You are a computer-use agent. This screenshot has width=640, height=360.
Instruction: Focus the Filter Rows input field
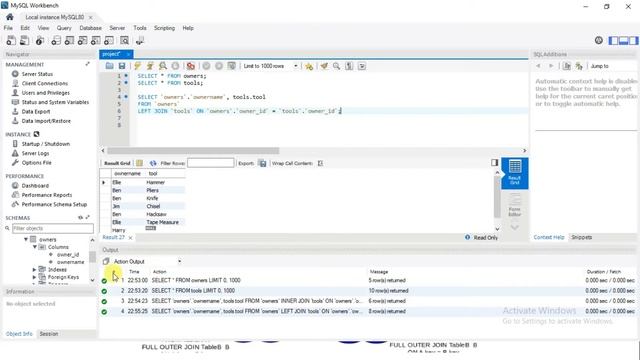point(211,163)
